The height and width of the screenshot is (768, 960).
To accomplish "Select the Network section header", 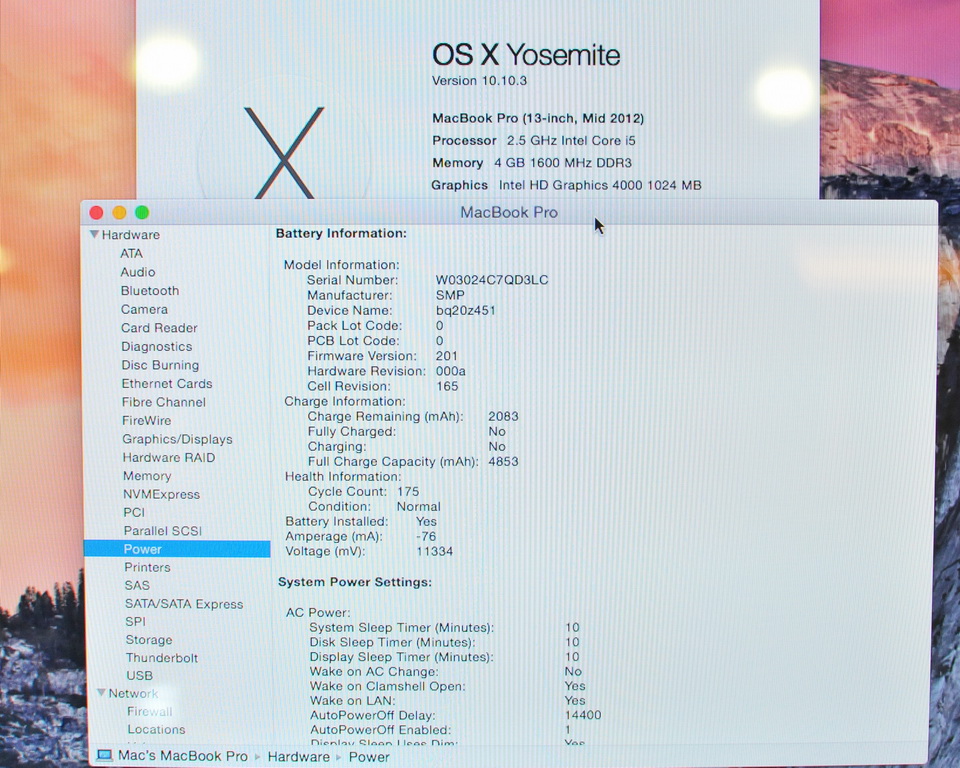I will tap(133, 693).
